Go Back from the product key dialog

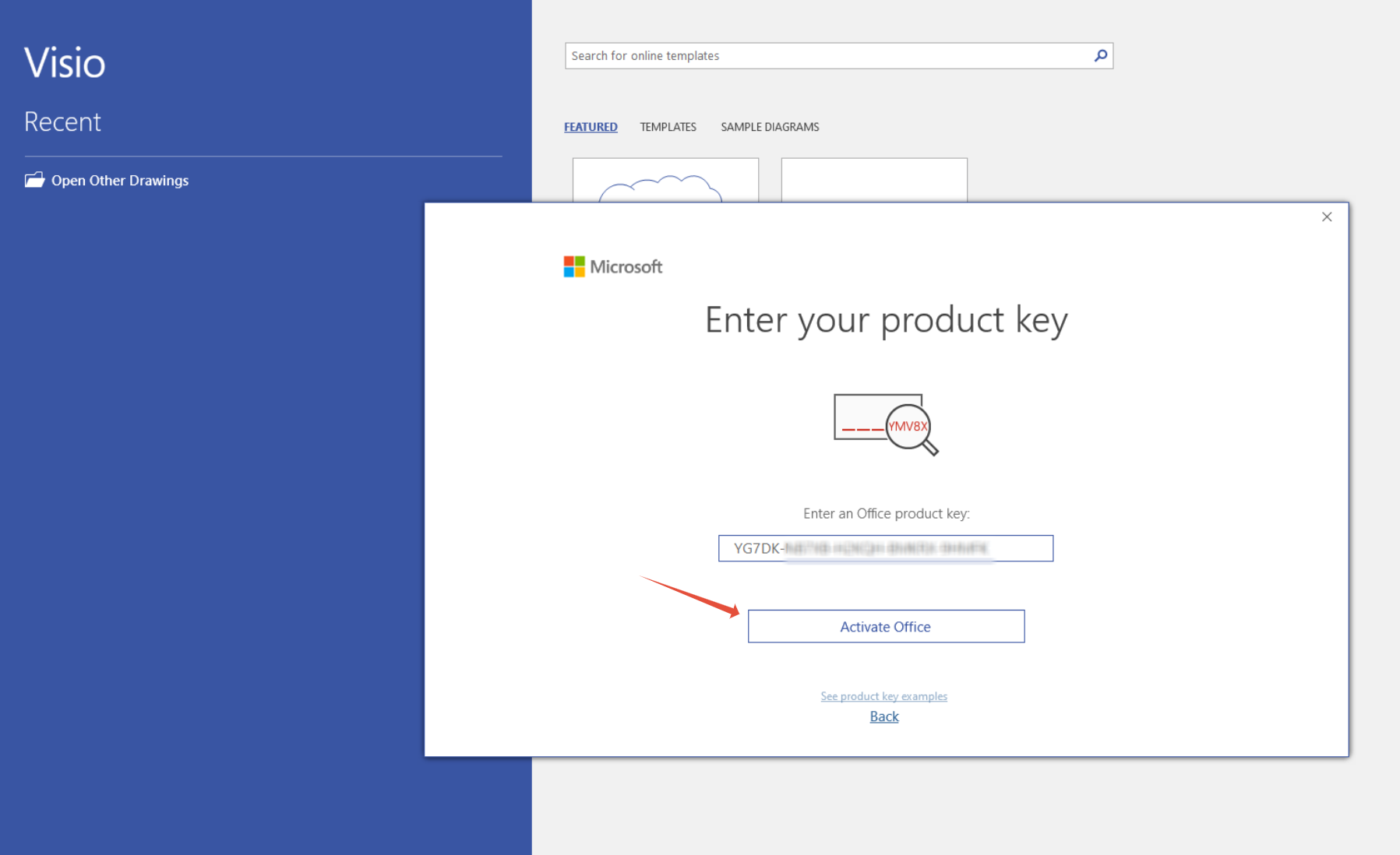coord(884,716)
